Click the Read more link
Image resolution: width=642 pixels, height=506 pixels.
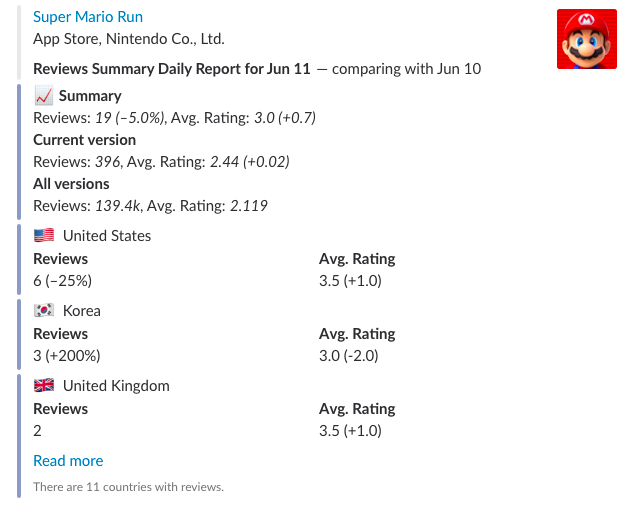coord(68,461)
